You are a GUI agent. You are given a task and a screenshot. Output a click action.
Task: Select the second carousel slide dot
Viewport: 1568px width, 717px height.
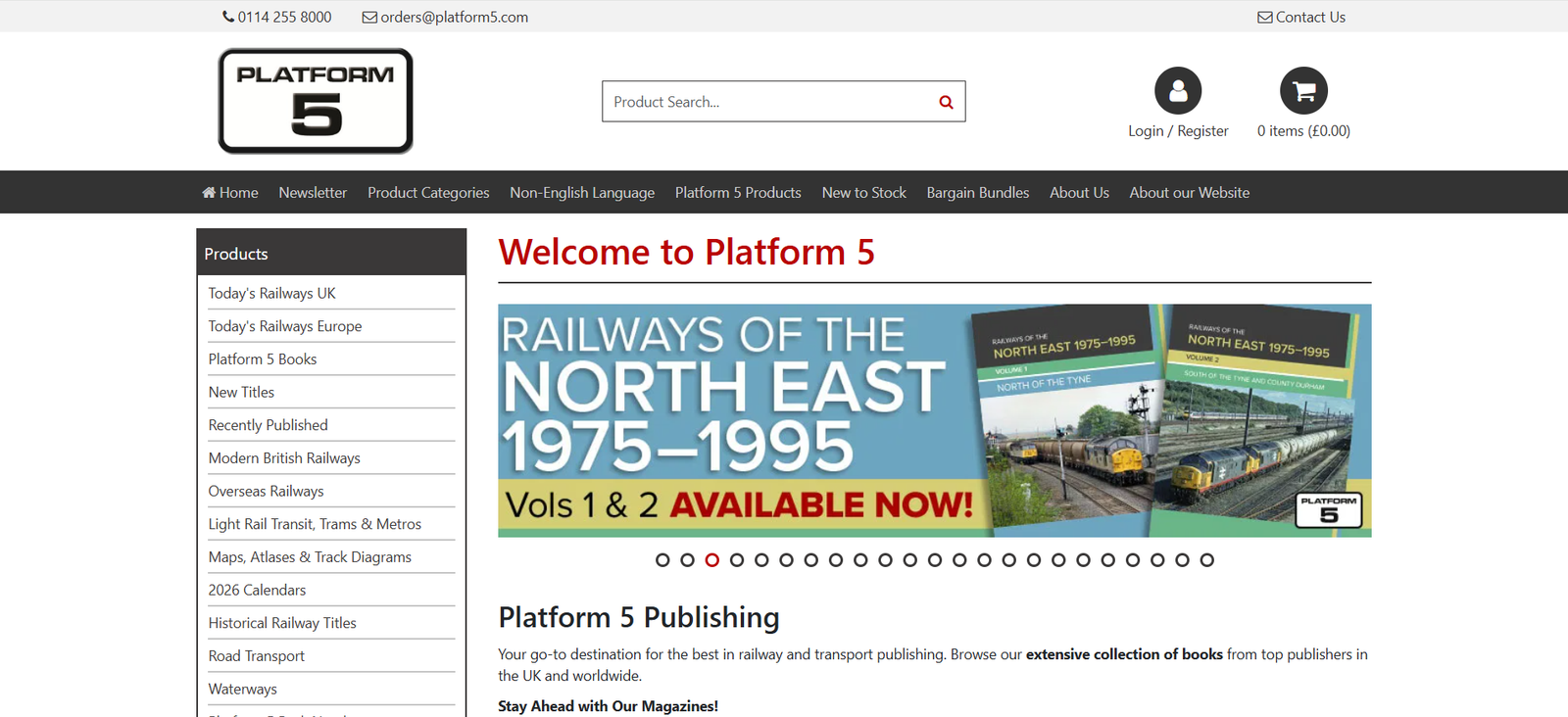[x=687, y=560]
